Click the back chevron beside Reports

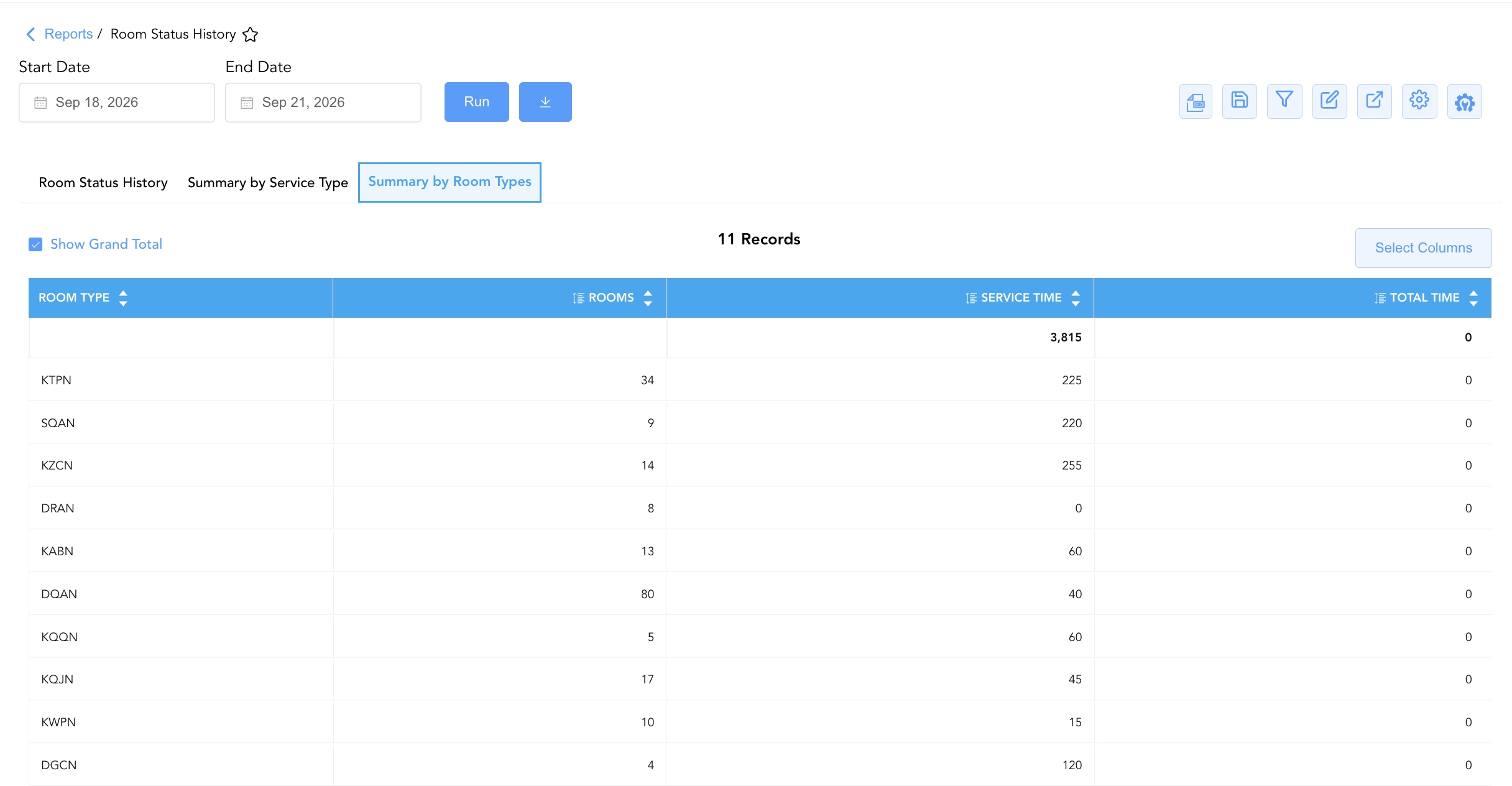pyautogui.click(x=30, y=34)
